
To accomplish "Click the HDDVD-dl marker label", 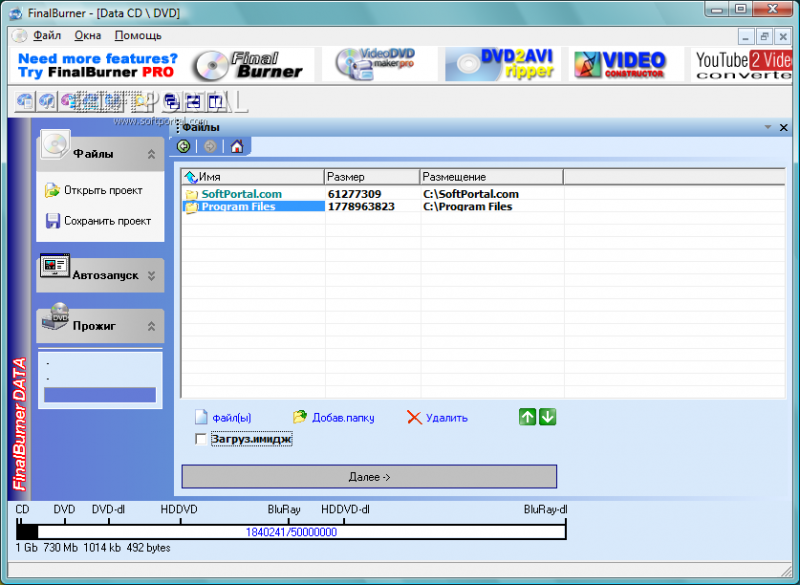I will (x=345, y=510).
